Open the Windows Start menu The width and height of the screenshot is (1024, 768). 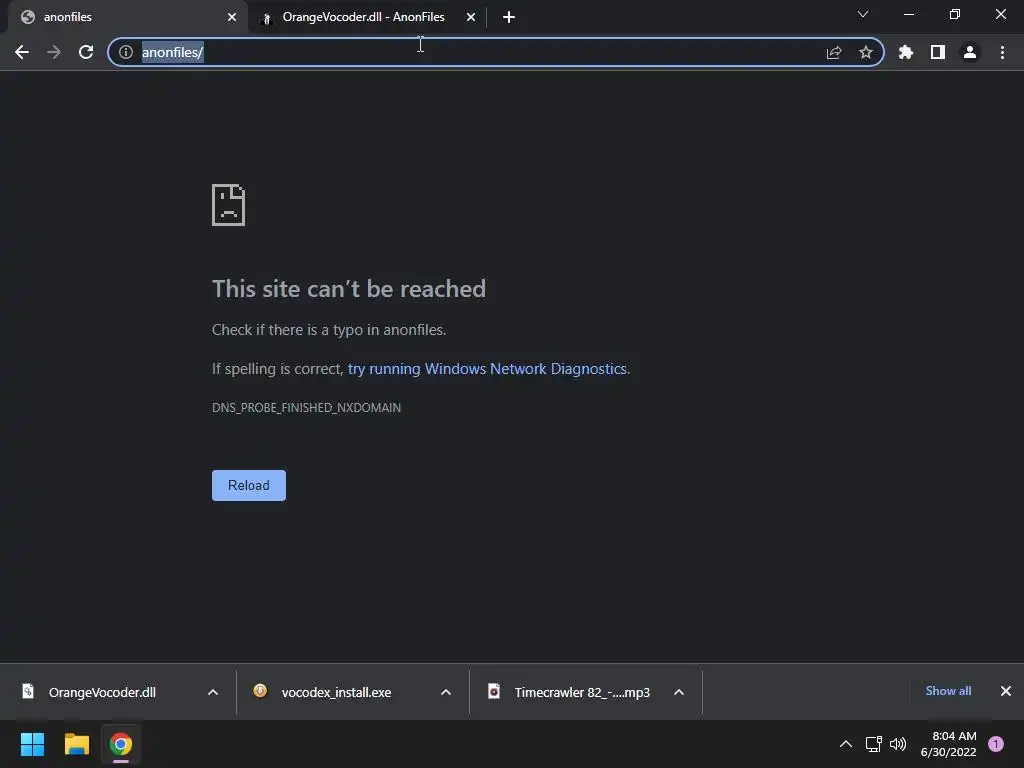[x=32, y=744]
